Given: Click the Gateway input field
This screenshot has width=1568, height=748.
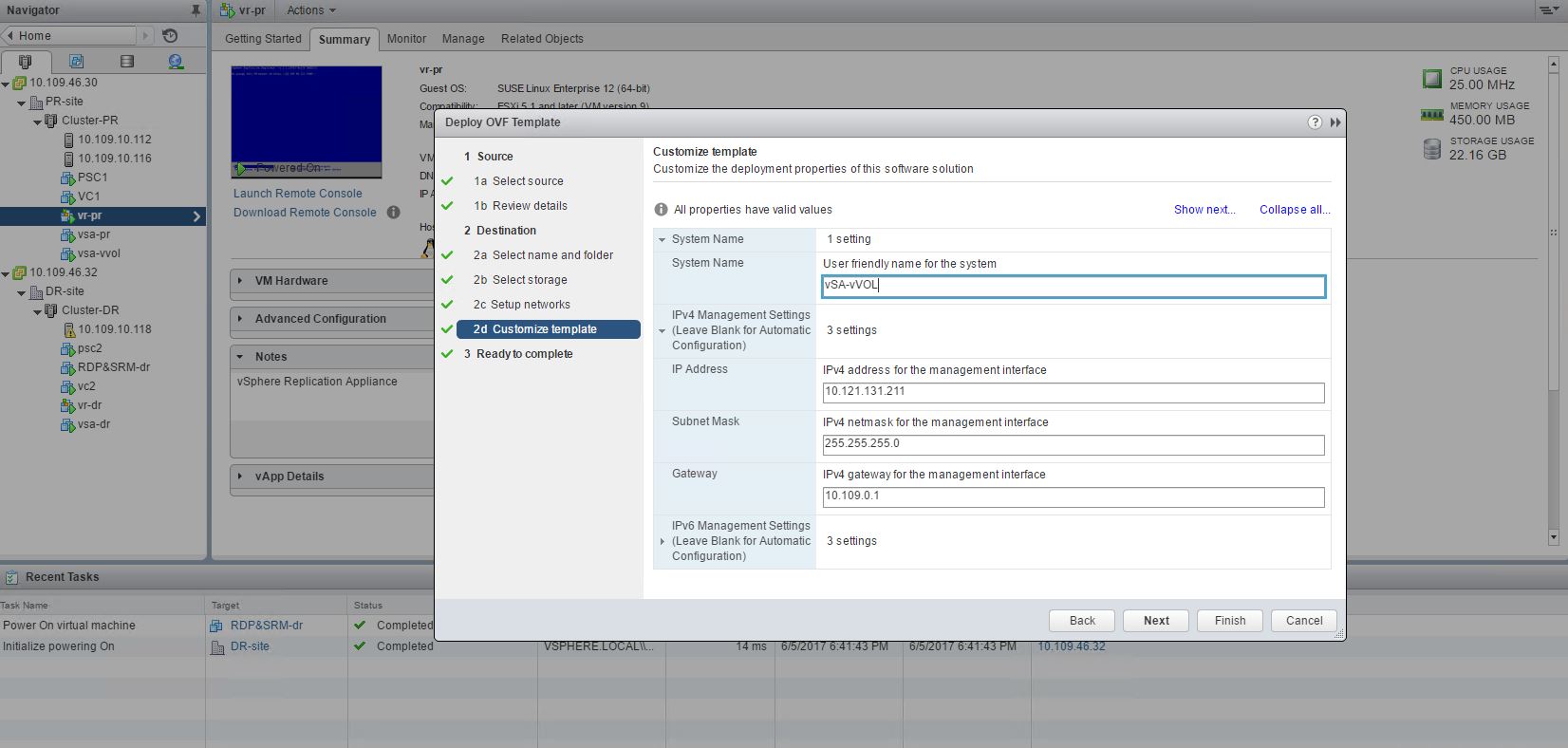Looking at the screenshot, I should 1073,496.
